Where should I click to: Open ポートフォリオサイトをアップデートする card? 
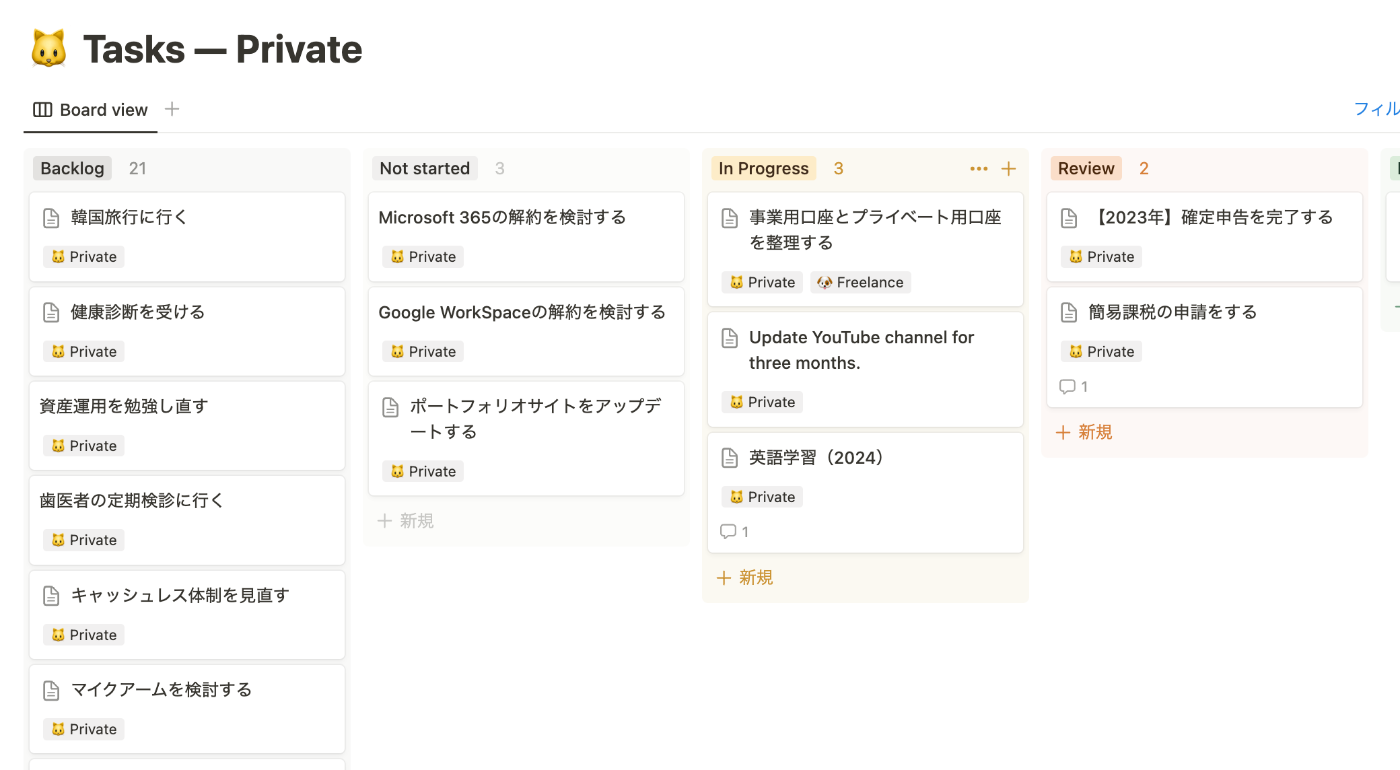526,439
